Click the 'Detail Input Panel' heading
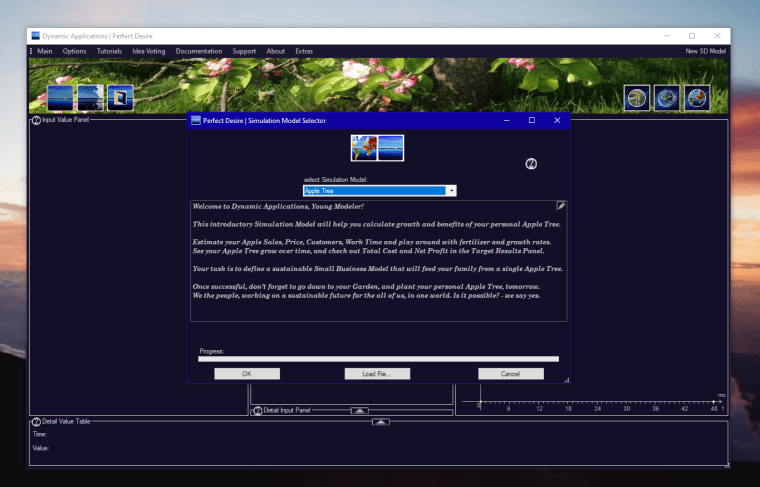The width and height of the screenshot is (760, 487). tap(287, 410)
